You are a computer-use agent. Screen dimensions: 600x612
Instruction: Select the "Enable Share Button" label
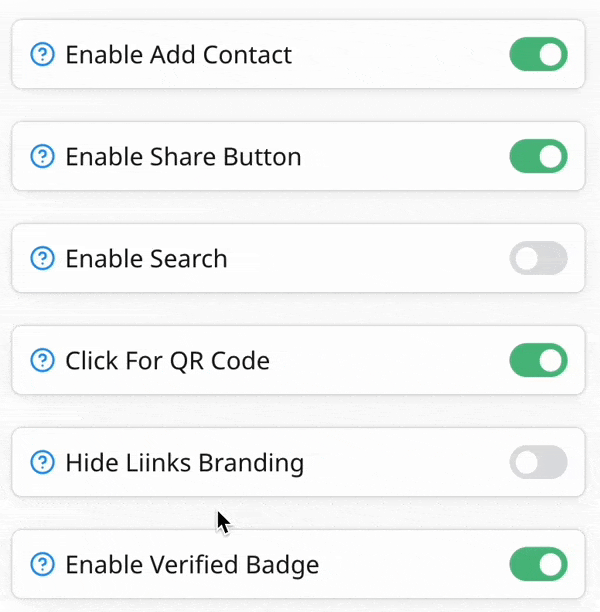pos(183,156)
